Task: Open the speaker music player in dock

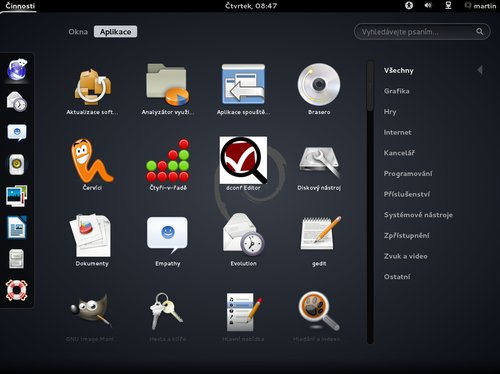Action: coord(17,164)
